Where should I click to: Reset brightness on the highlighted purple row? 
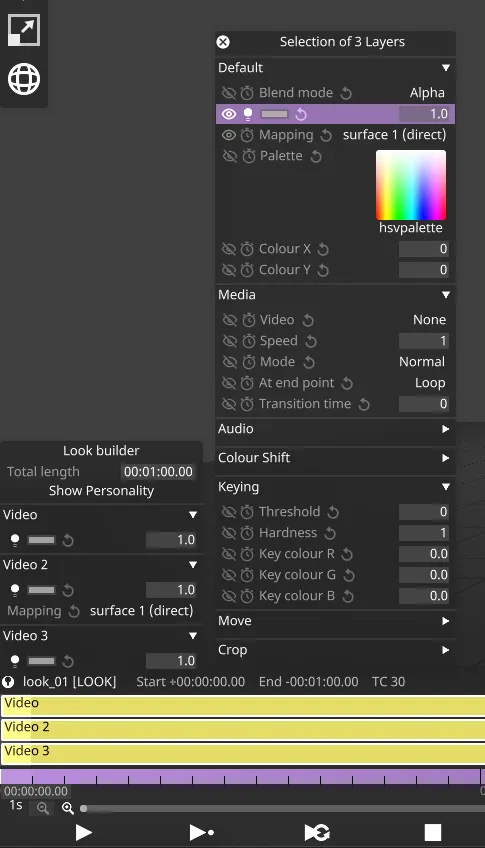pos(301,114)
